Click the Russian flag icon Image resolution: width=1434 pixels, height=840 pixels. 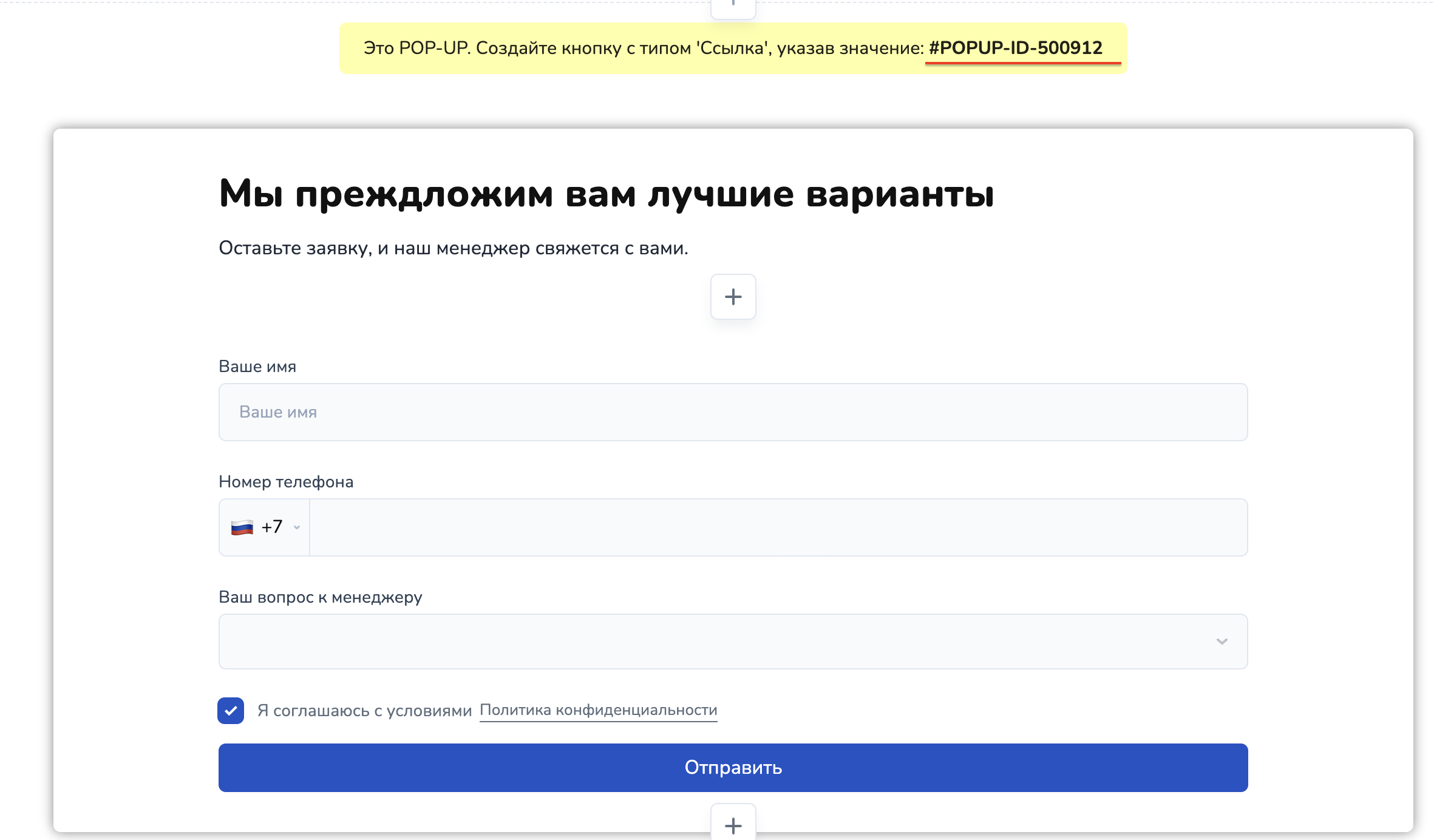242,527
